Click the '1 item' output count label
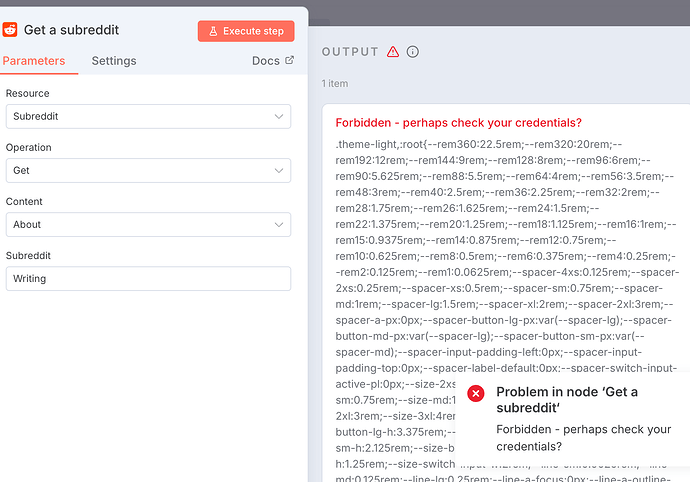This screenshot has height=482, width=690. pos(337,84)
